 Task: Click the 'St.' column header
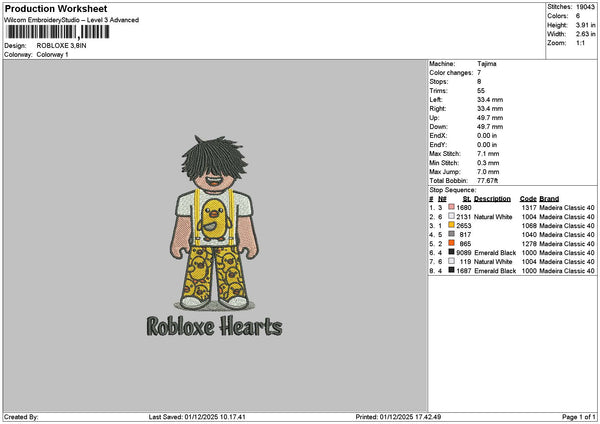tap(467, 199)
